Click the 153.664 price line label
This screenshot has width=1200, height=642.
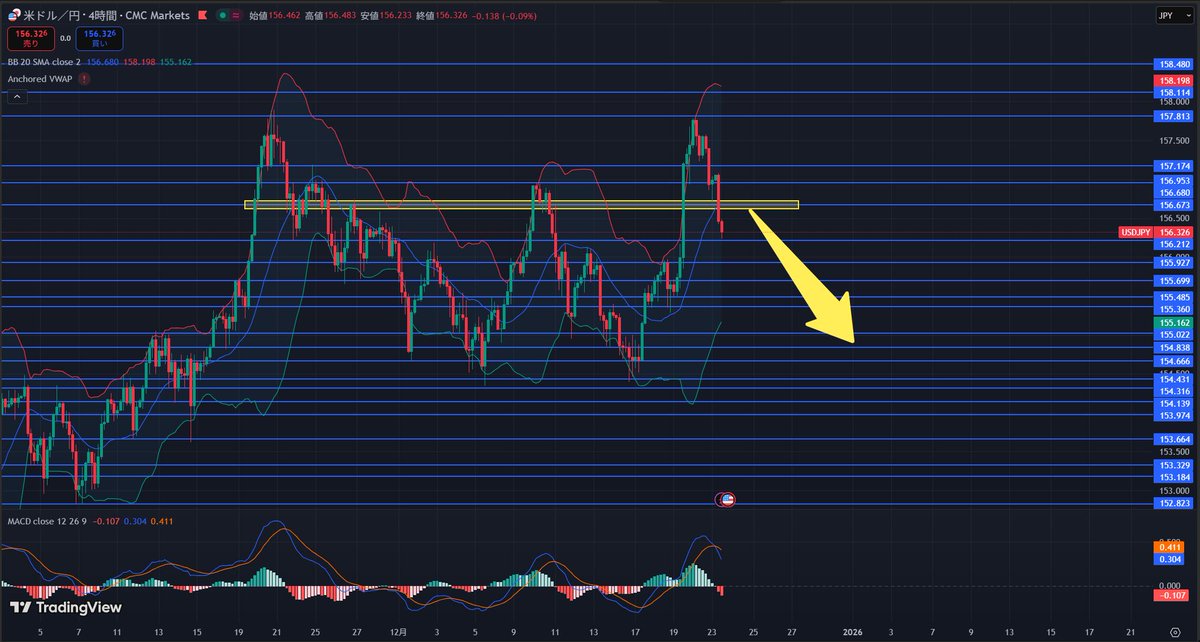coord(1174,439)
